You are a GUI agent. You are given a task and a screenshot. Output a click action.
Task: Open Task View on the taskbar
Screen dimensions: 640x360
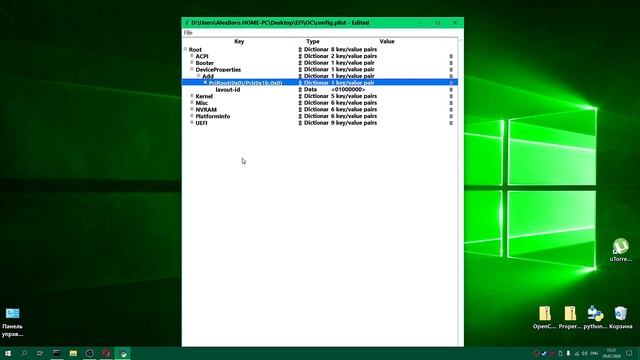tap(40, 353)
